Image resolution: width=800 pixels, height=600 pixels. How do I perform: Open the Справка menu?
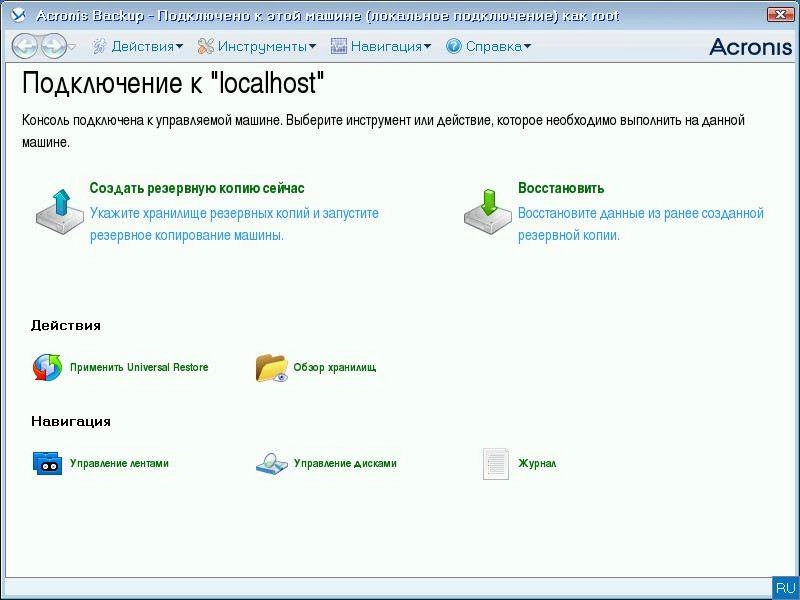498,46
